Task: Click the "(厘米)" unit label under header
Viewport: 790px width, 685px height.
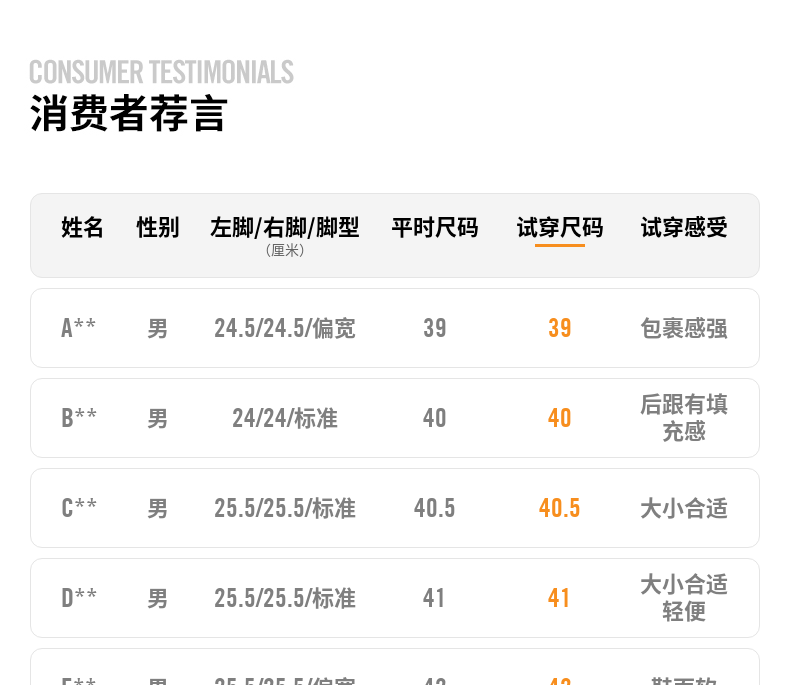Action: point(285,251)
